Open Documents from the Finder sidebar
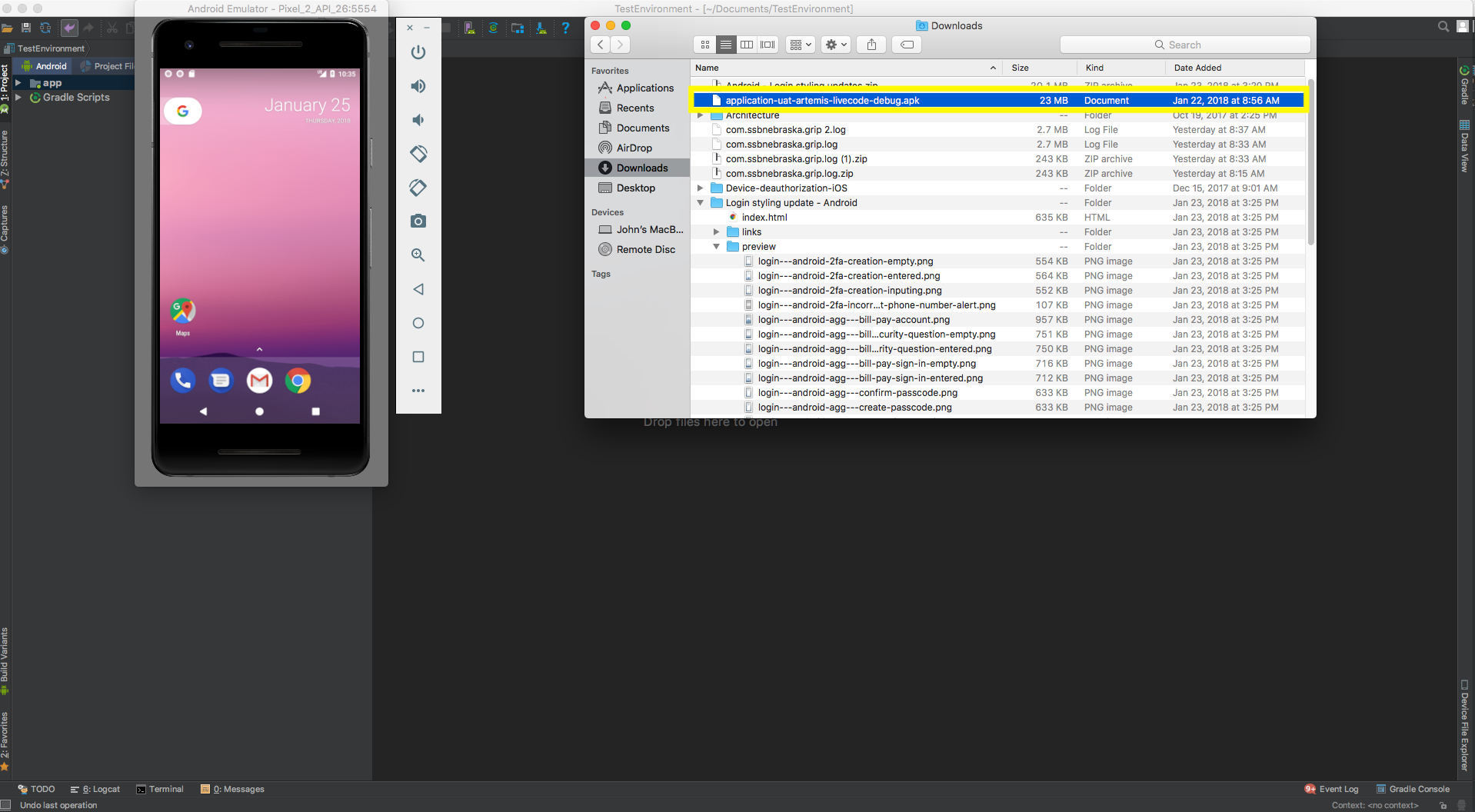1475x812 pixels. pos(641,128)
